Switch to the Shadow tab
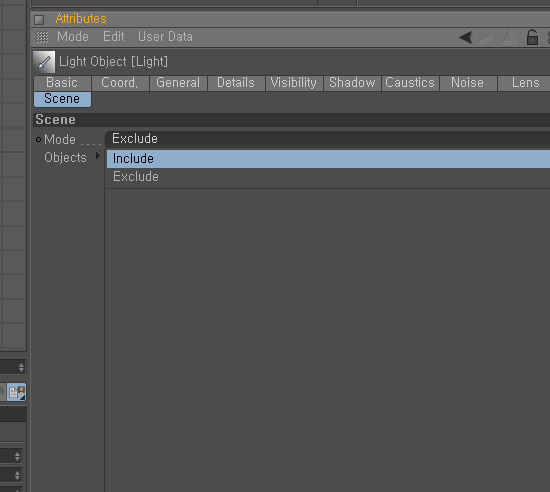Screen dimensions: 550x492 (352, 83)
